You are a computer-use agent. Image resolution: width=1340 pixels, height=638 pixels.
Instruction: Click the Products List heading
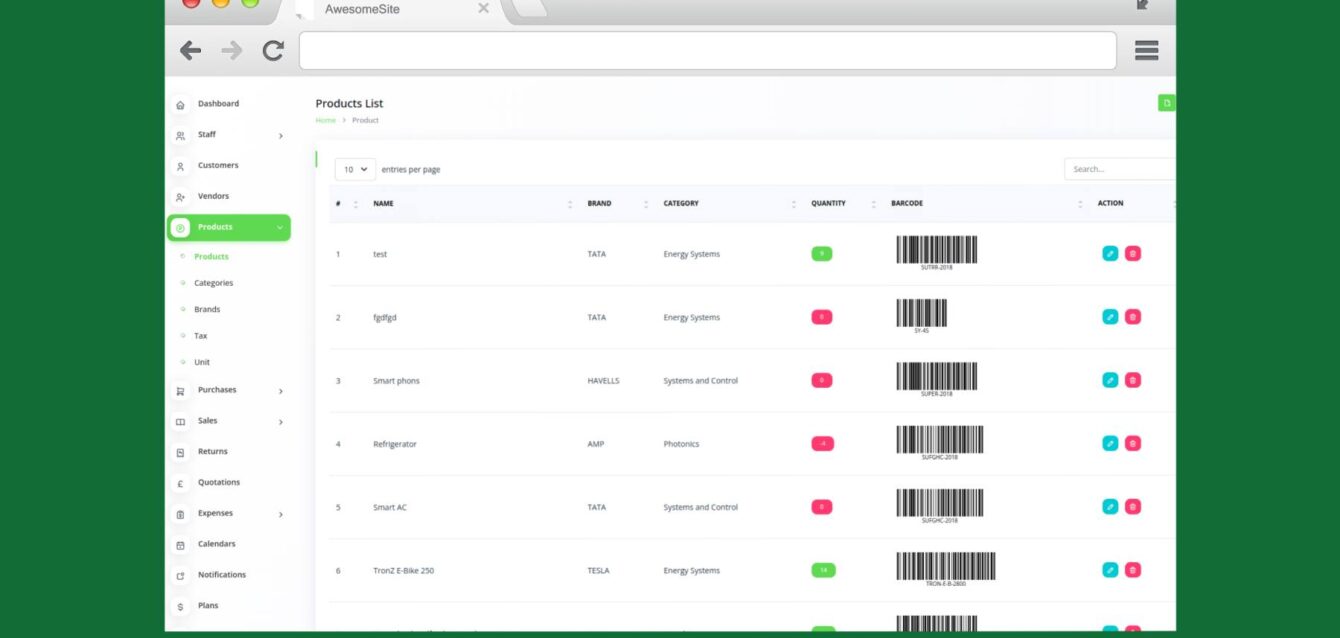tap(349, 103)
